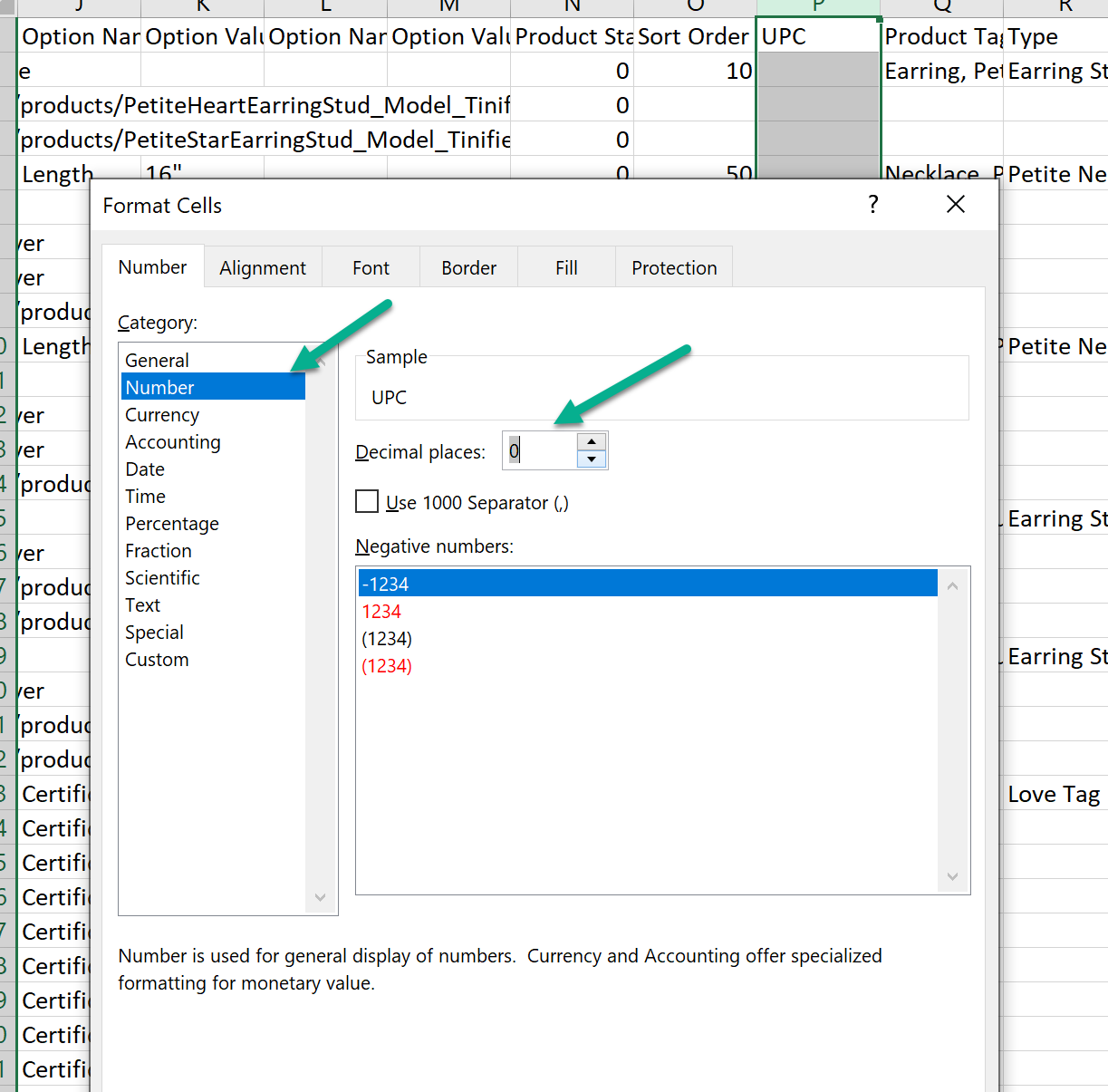Open the Fill tab
Viewport: 1108px width, 1092px height.
tap(566, 268)
